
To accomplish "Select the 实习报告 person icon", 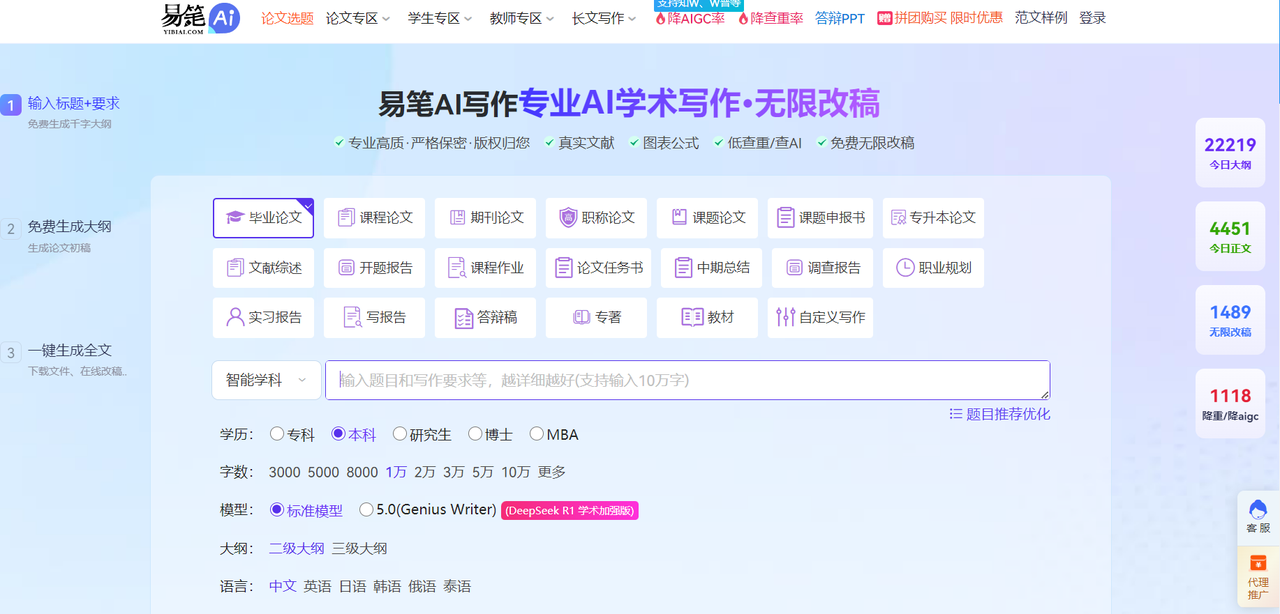I will coord(235,317).
